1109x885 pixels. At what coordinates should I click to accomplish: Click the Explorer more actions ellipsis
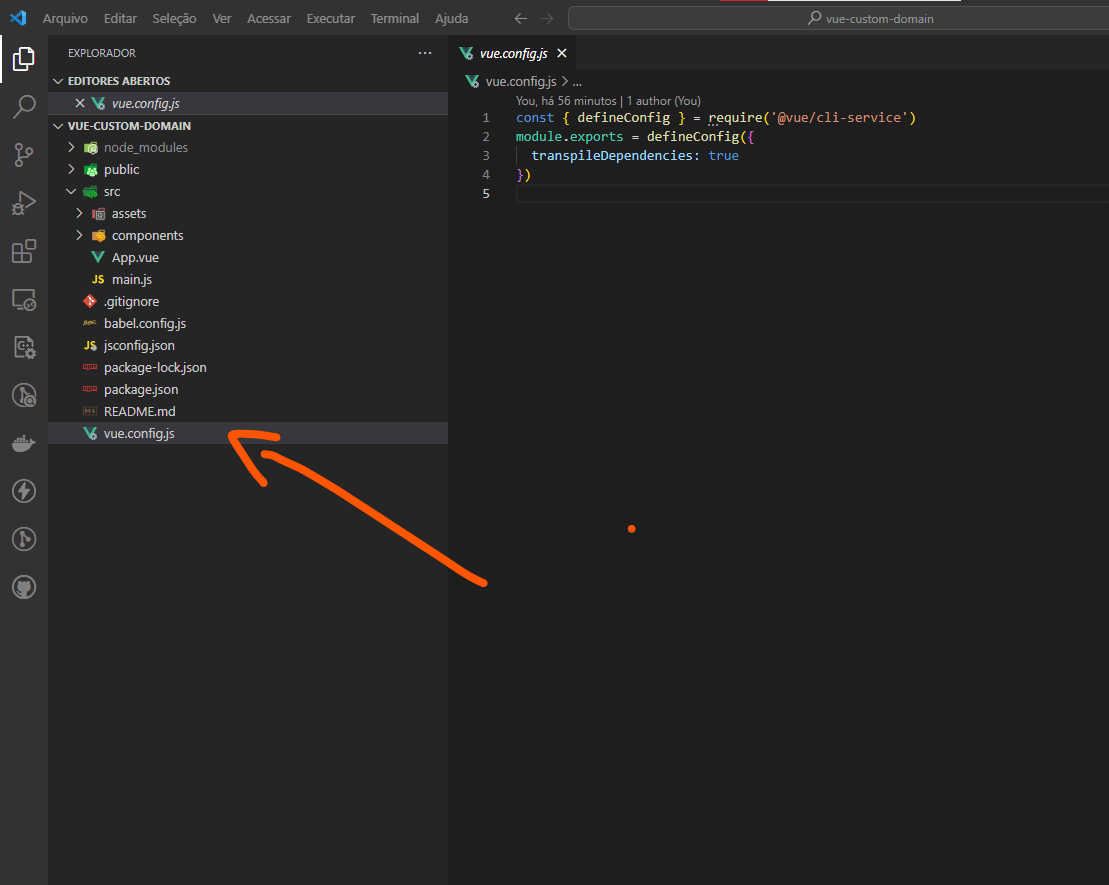[425, 53]
